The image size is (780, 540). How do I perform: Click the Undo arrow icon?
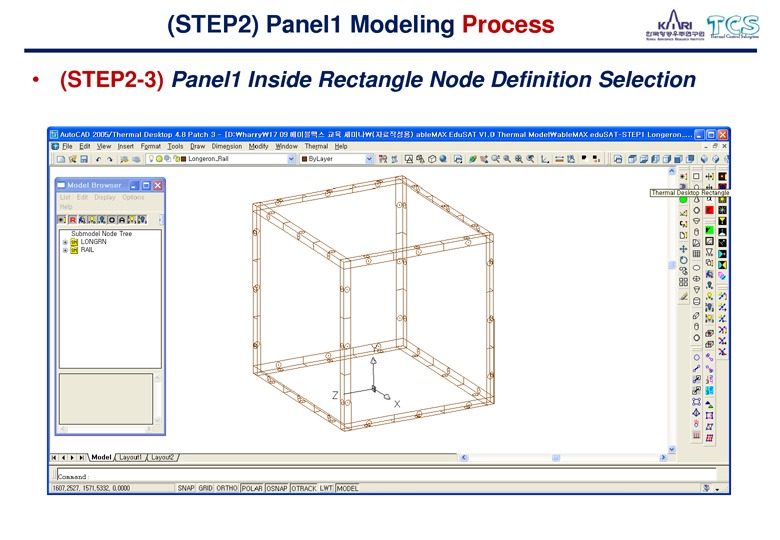click(x=98, y=159)
